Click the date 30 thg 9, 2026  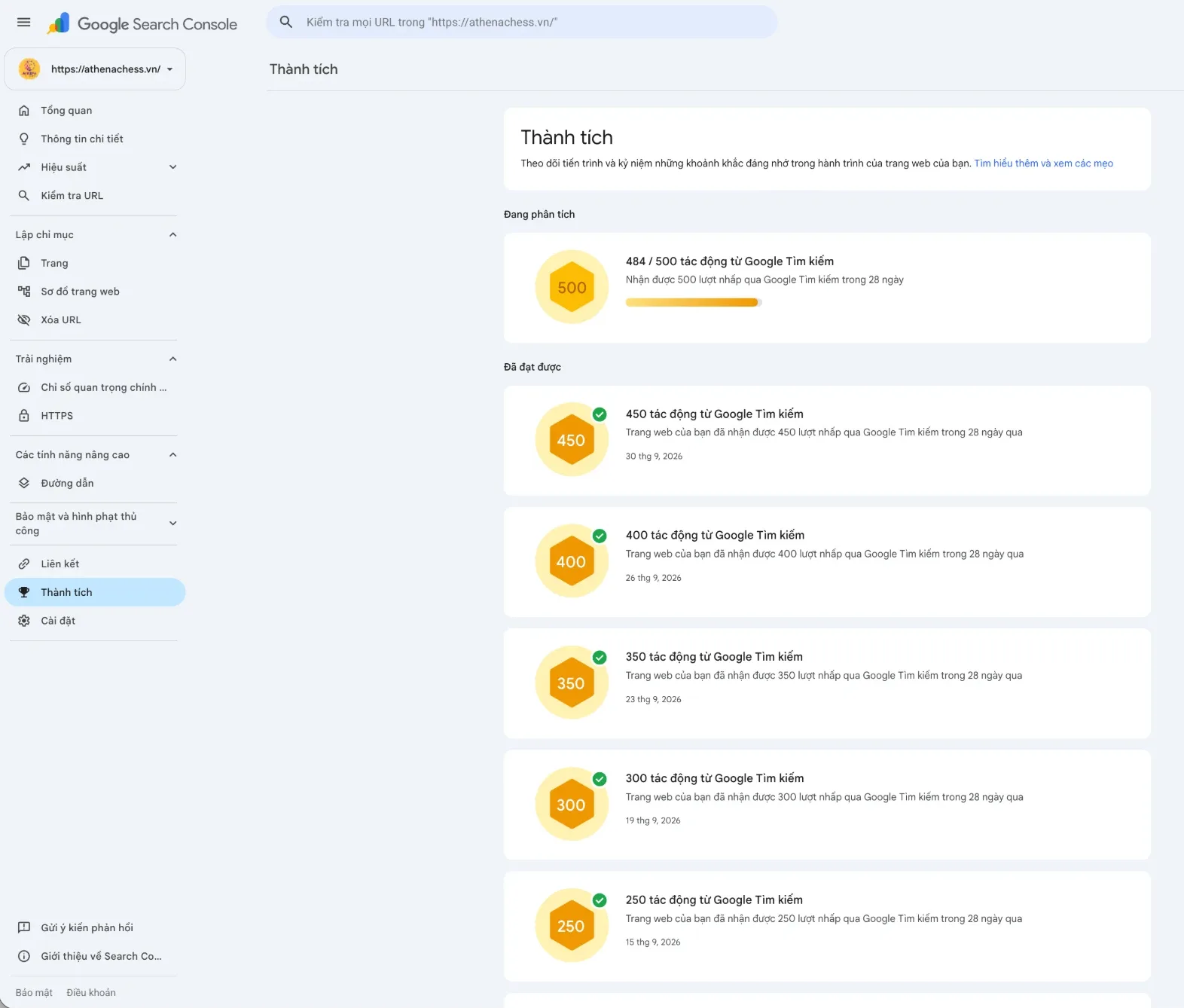[654, 457]
